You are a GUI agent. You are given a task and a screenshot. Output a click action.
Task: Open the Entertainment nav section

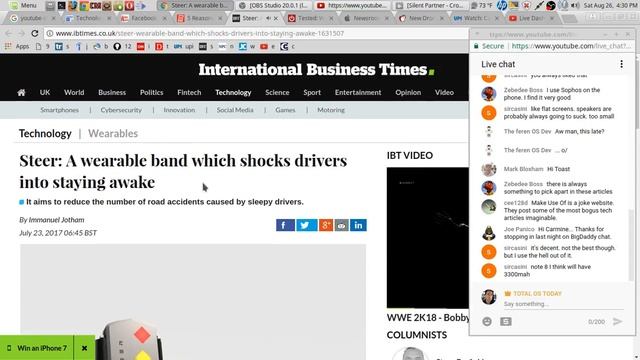click(x=358, y=93)
